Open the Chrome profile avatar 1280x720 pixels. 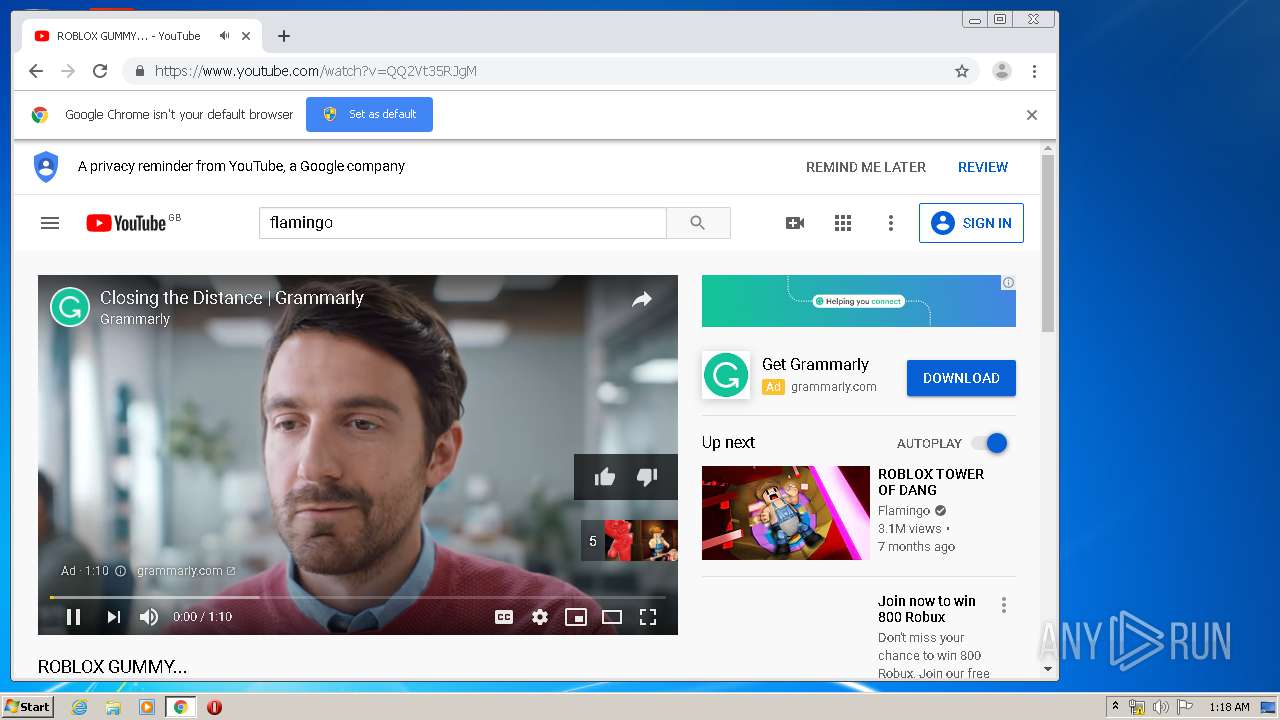pos(1001,71)
